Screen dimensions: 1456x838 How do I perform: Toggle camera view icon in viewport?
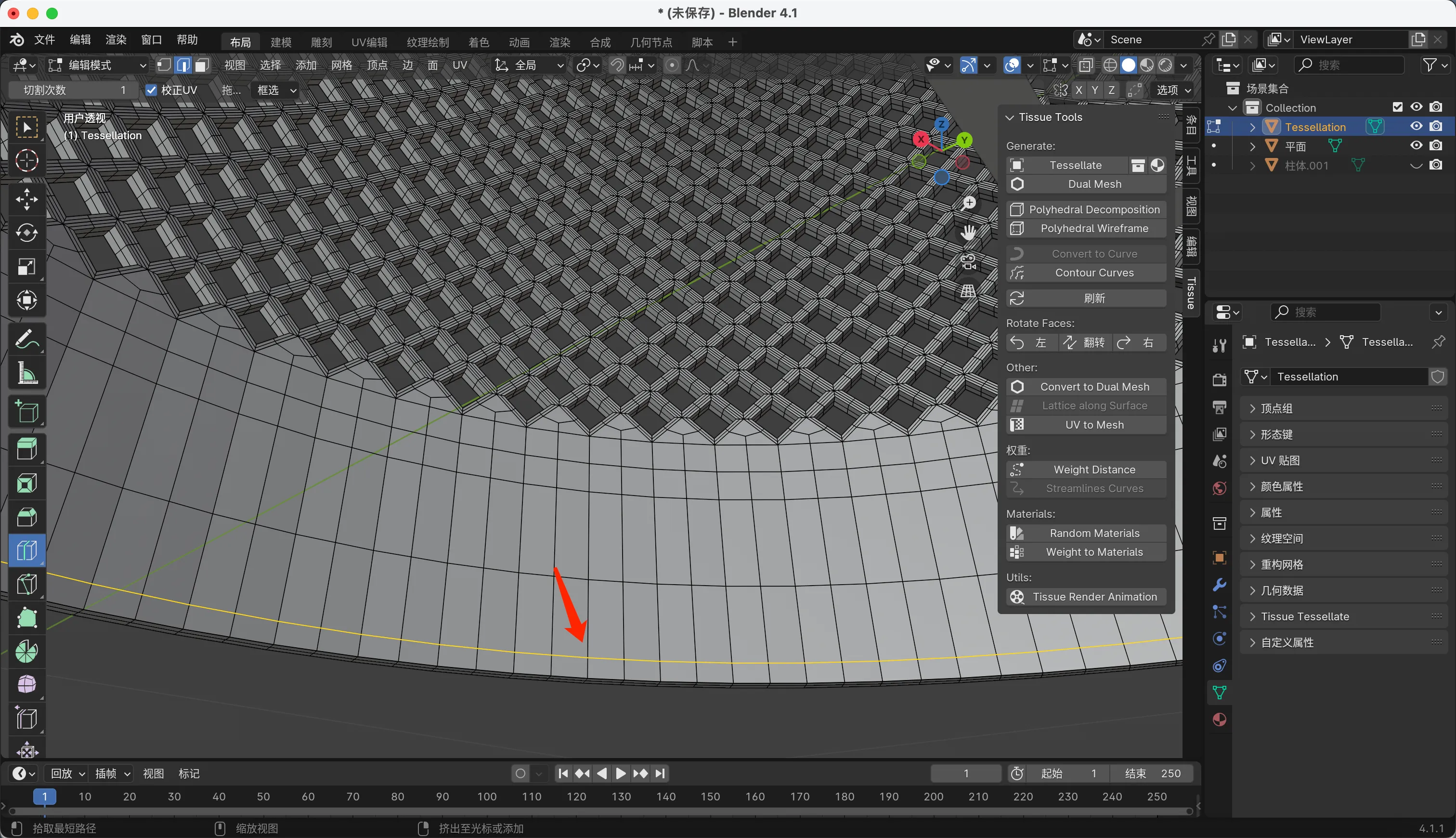(x=969, y=262)
